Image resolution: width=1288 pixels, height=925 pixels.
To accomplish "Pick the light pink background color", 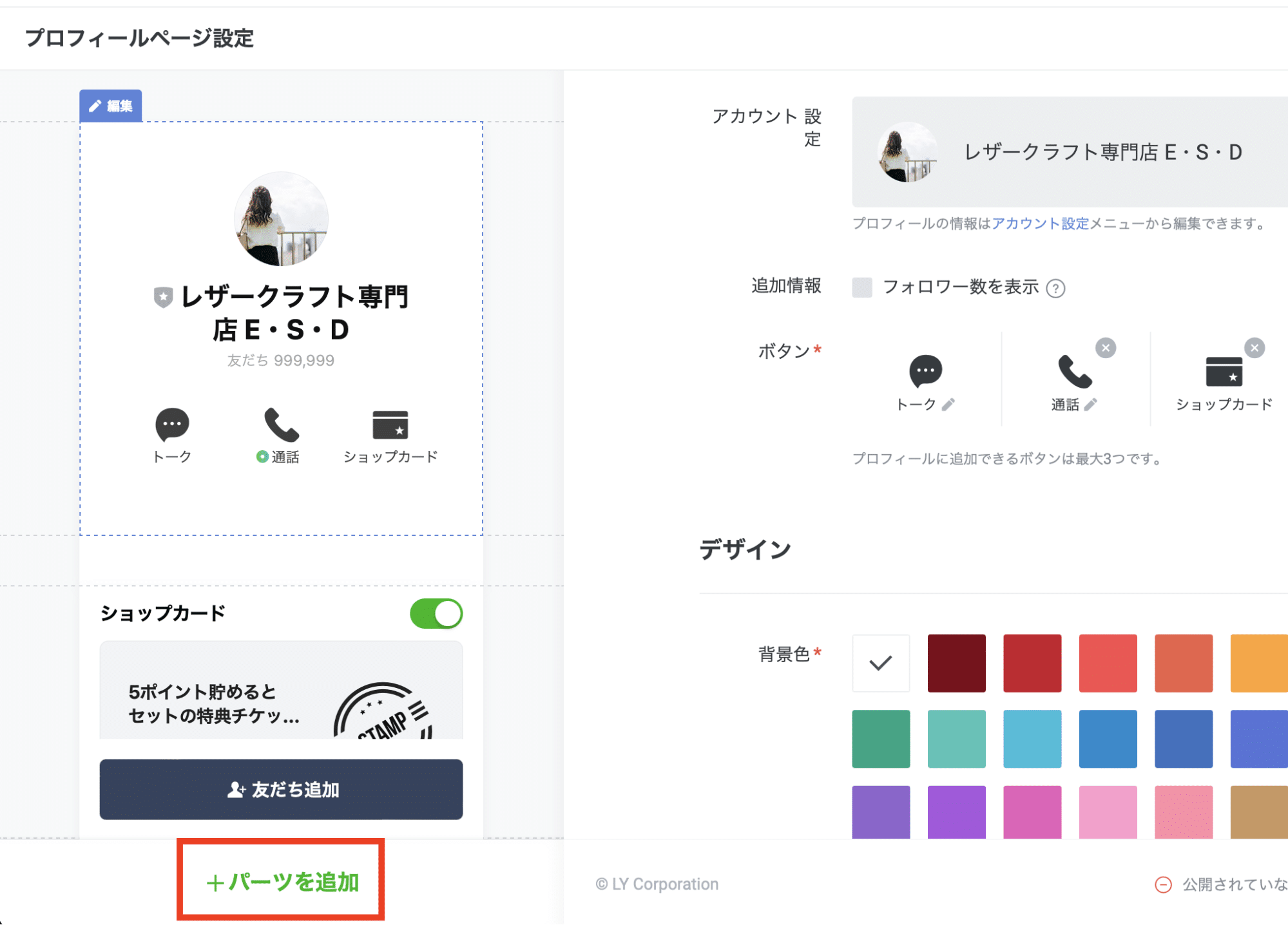I will pyautogui.click(x=1108, y=812).
